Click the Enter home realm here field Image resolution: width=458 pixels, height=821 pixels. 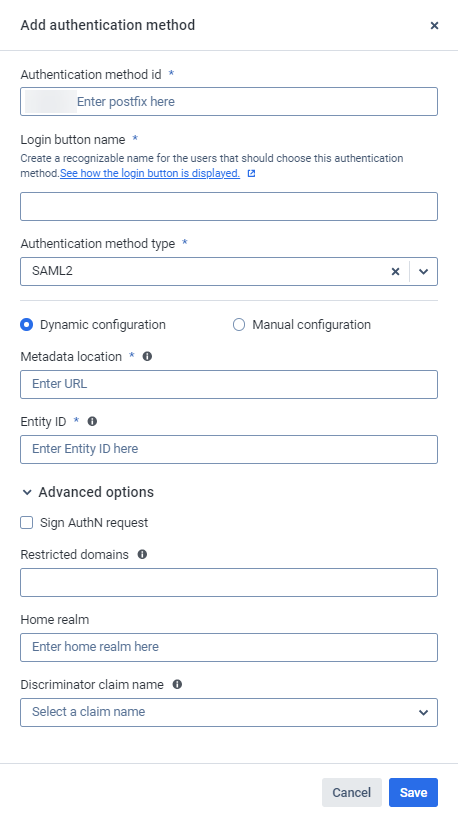pos(229,647)
